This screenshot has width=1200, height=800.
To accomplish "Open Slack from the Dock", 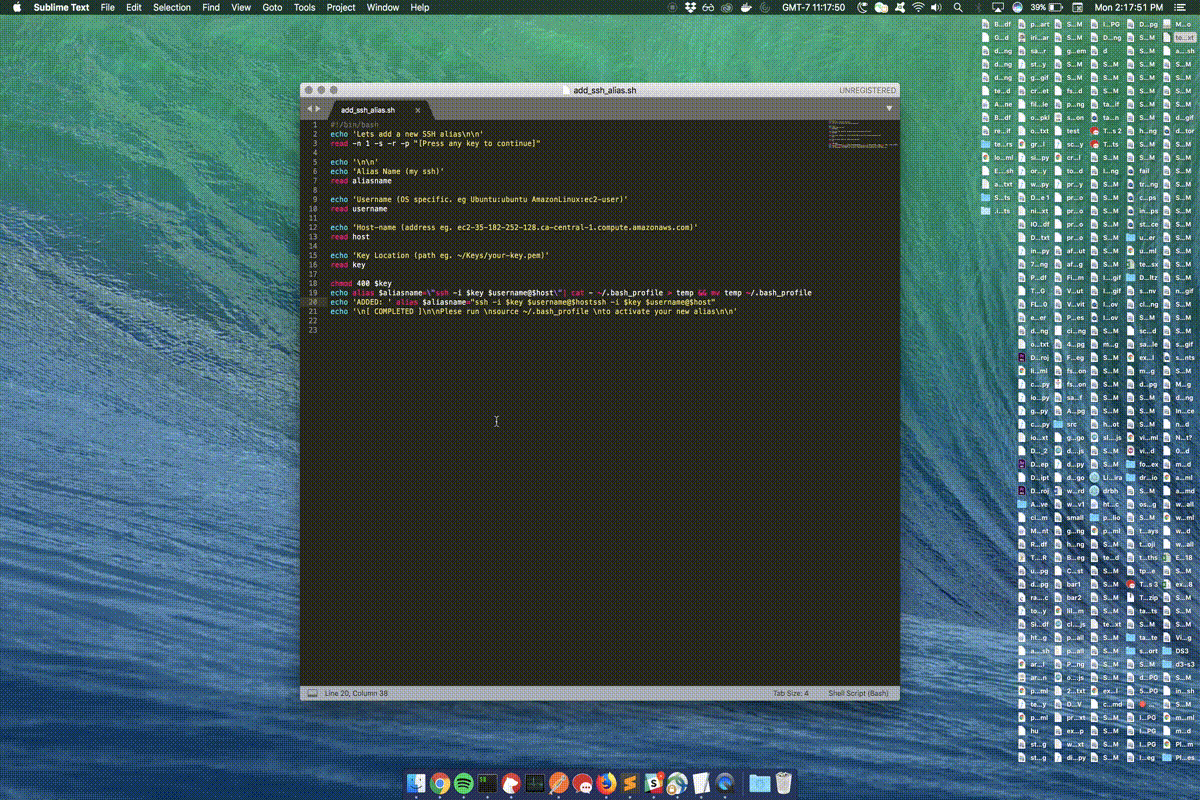I will coord(653,782).
